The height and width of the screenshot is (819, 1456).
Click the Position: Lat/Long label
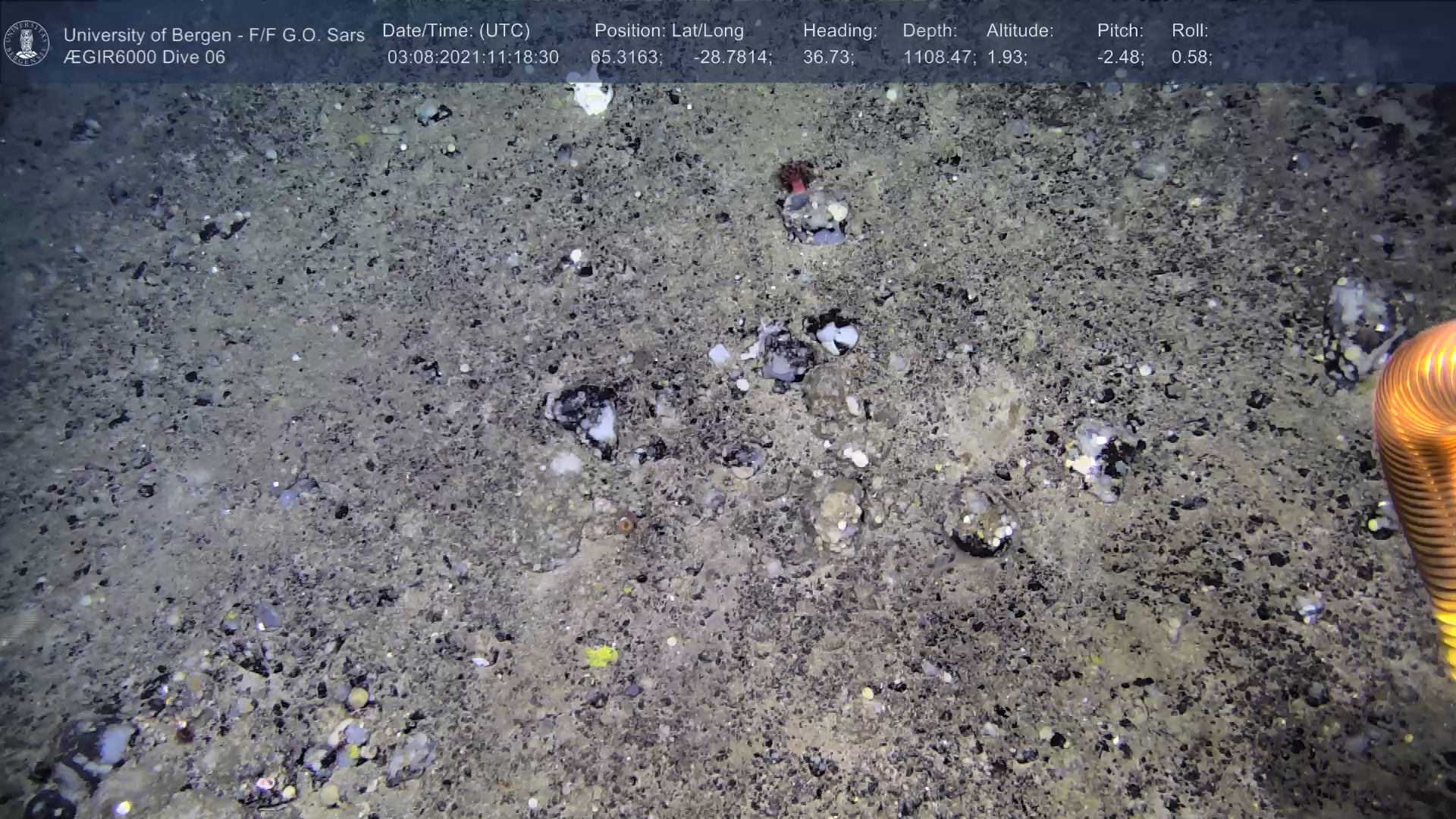(669, 31)
